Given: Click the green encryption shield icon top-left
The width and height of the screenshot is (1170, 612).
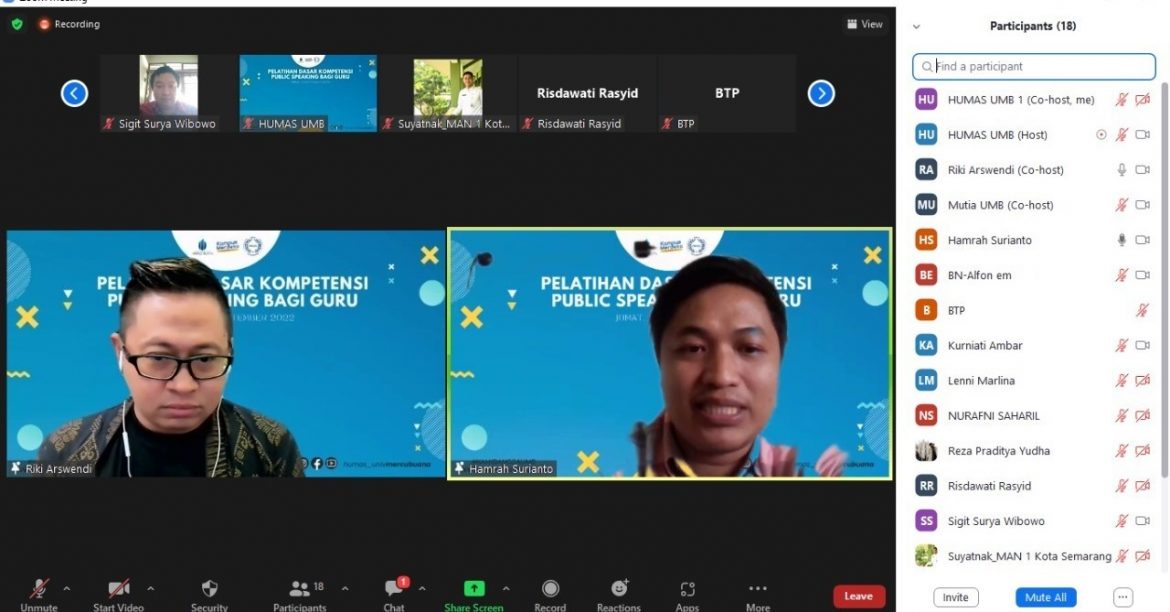Looking at the screenshot, I should pyautogui.click(x=16, y=23).
